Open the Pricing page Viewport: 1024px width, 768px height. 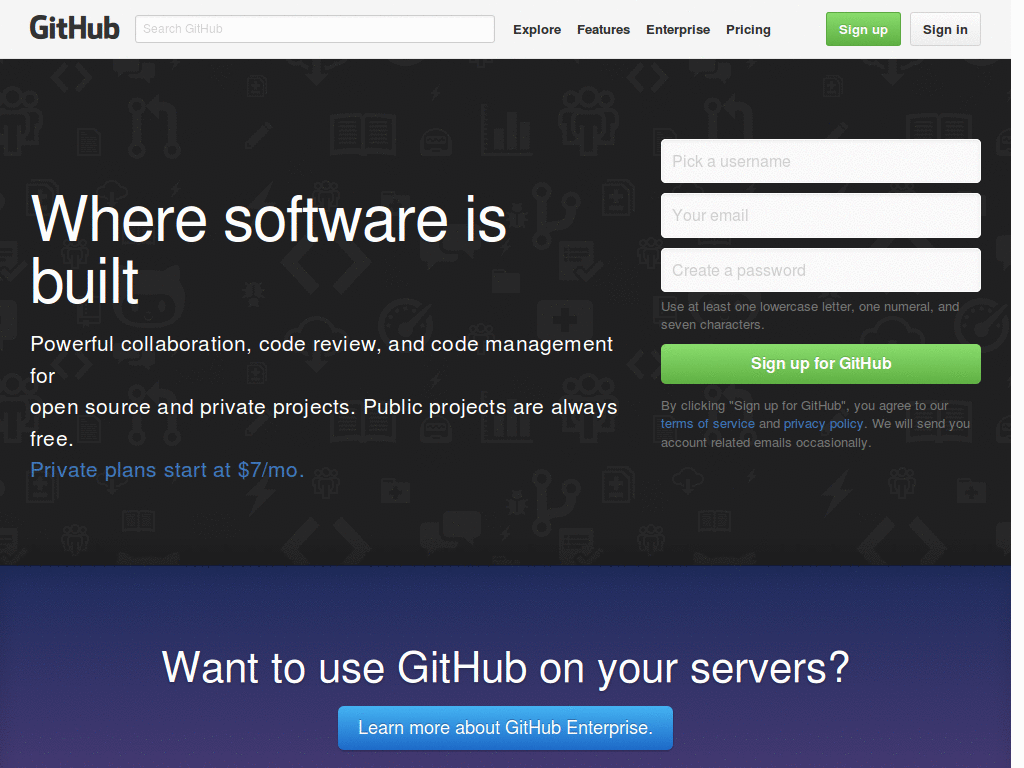(748, 30)
